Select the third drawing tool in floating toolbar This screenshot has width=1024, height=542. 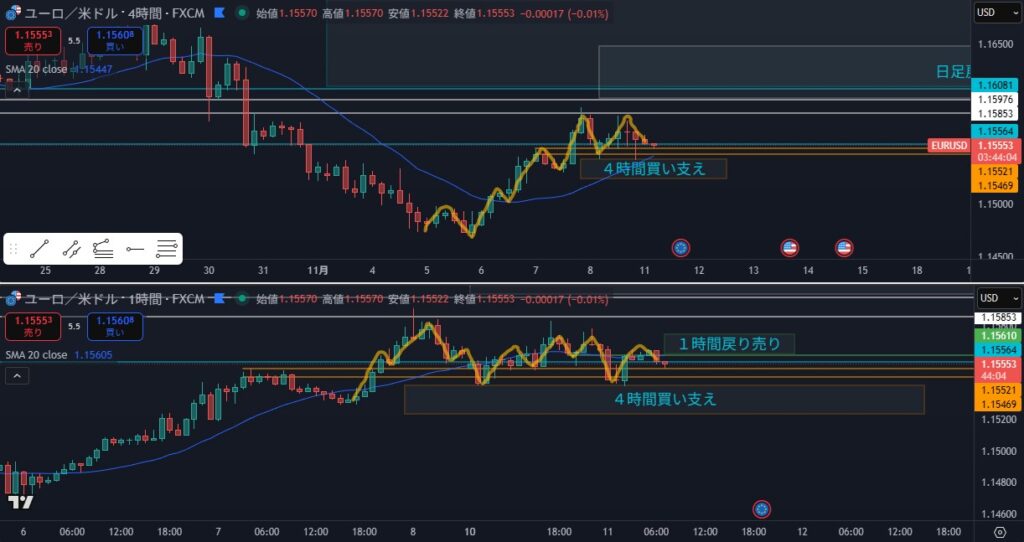click(102, 249)
